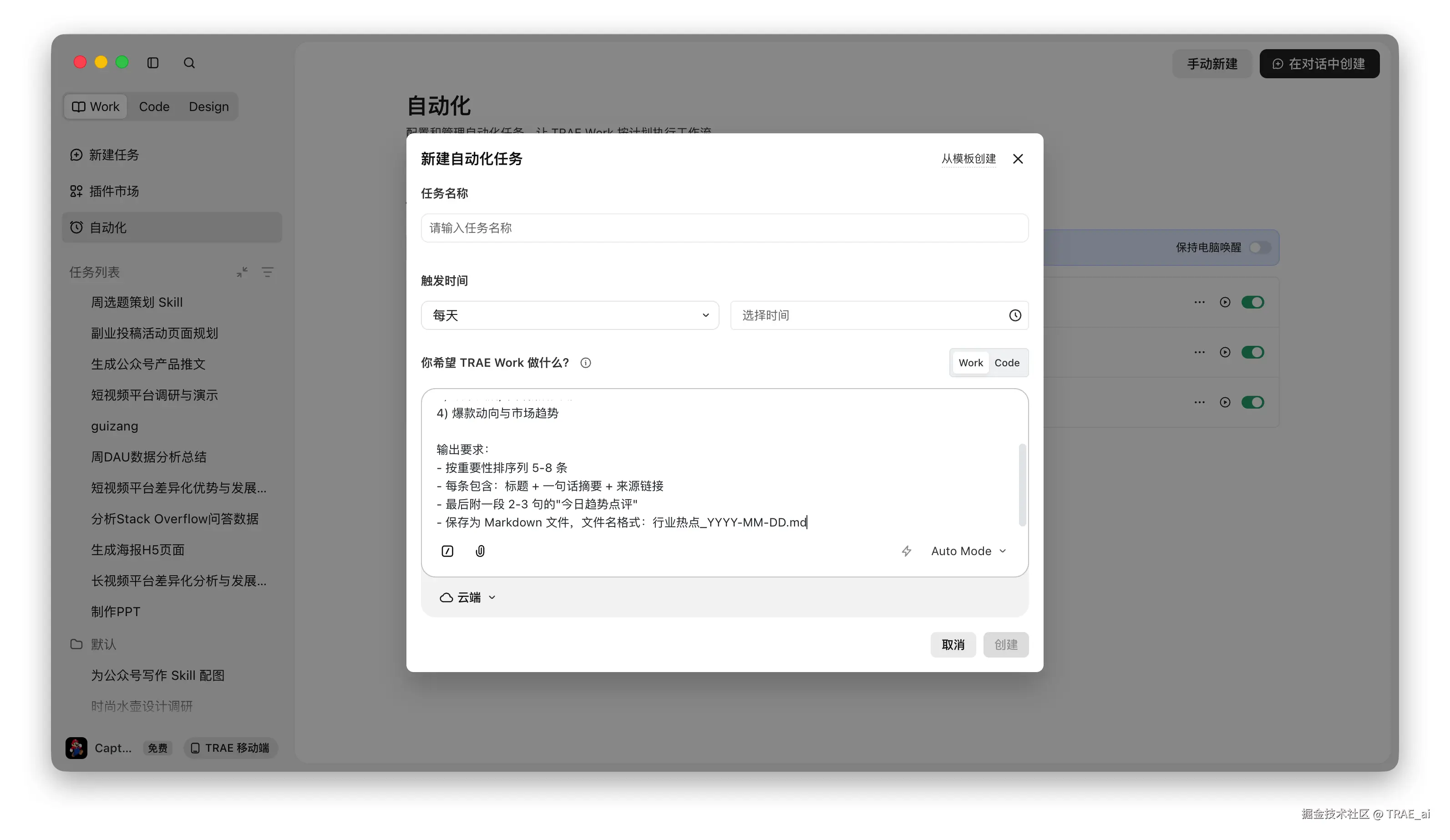The image size is (1450, 840).
Task: Open the 新建任务 sidebar item
Action: (172, 155)
